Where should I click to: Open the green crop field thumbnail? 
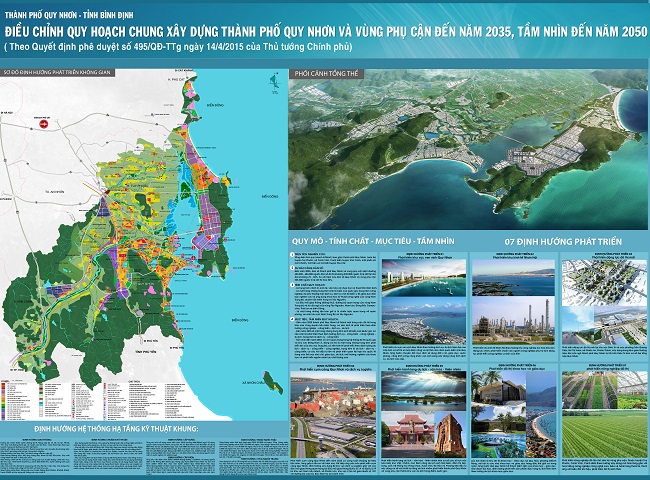coord(604,434)
